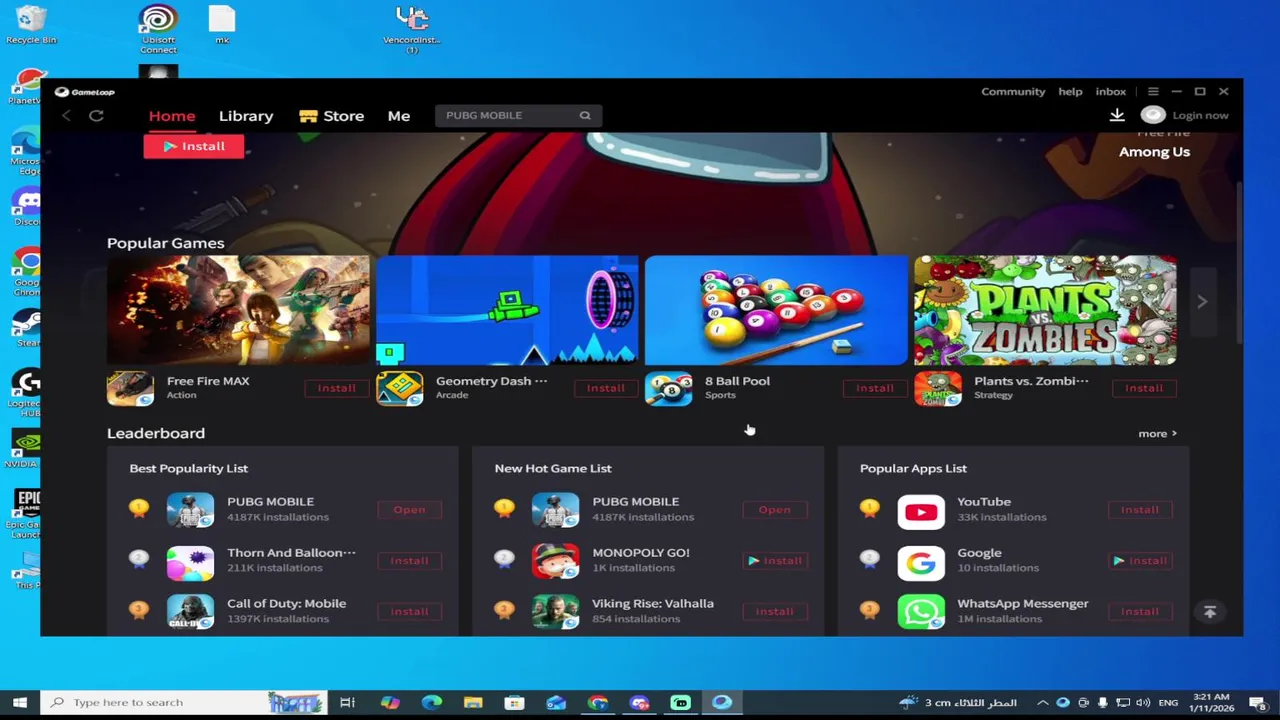Click the Free Fire MAX banner thumbnail
The image size is (1280, 720).
(238, 310)
